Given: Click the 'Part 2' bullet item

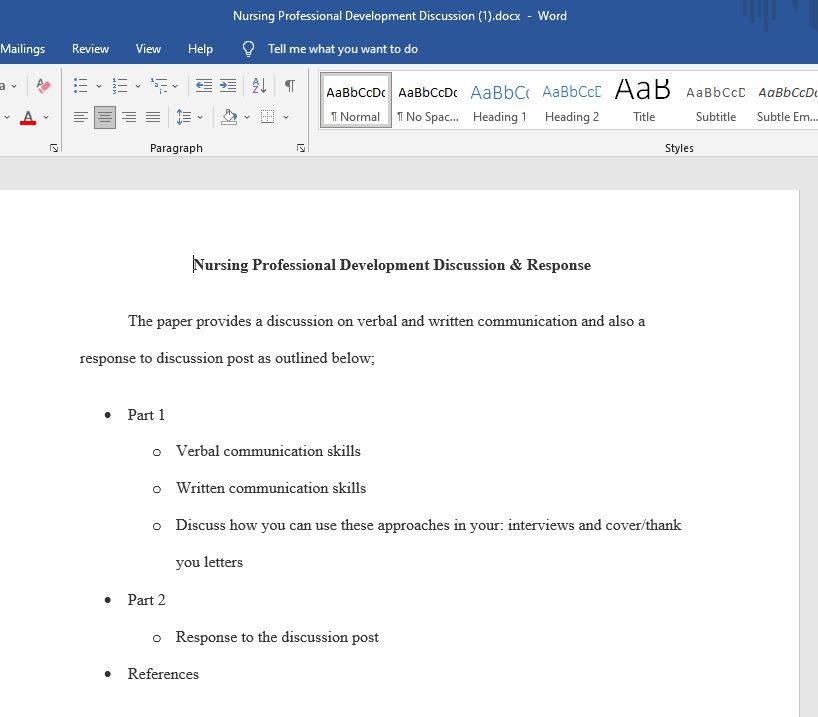Looking at the screenshot, I should click(146, 600).
